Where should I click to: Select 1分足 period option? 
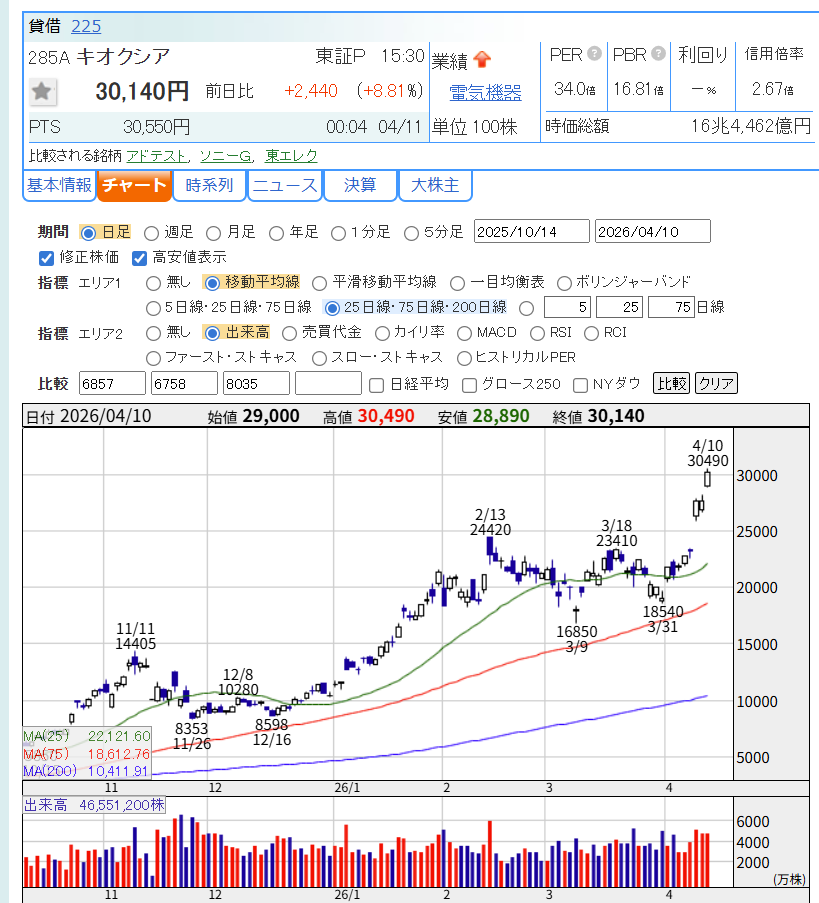[x=339, y=233]
